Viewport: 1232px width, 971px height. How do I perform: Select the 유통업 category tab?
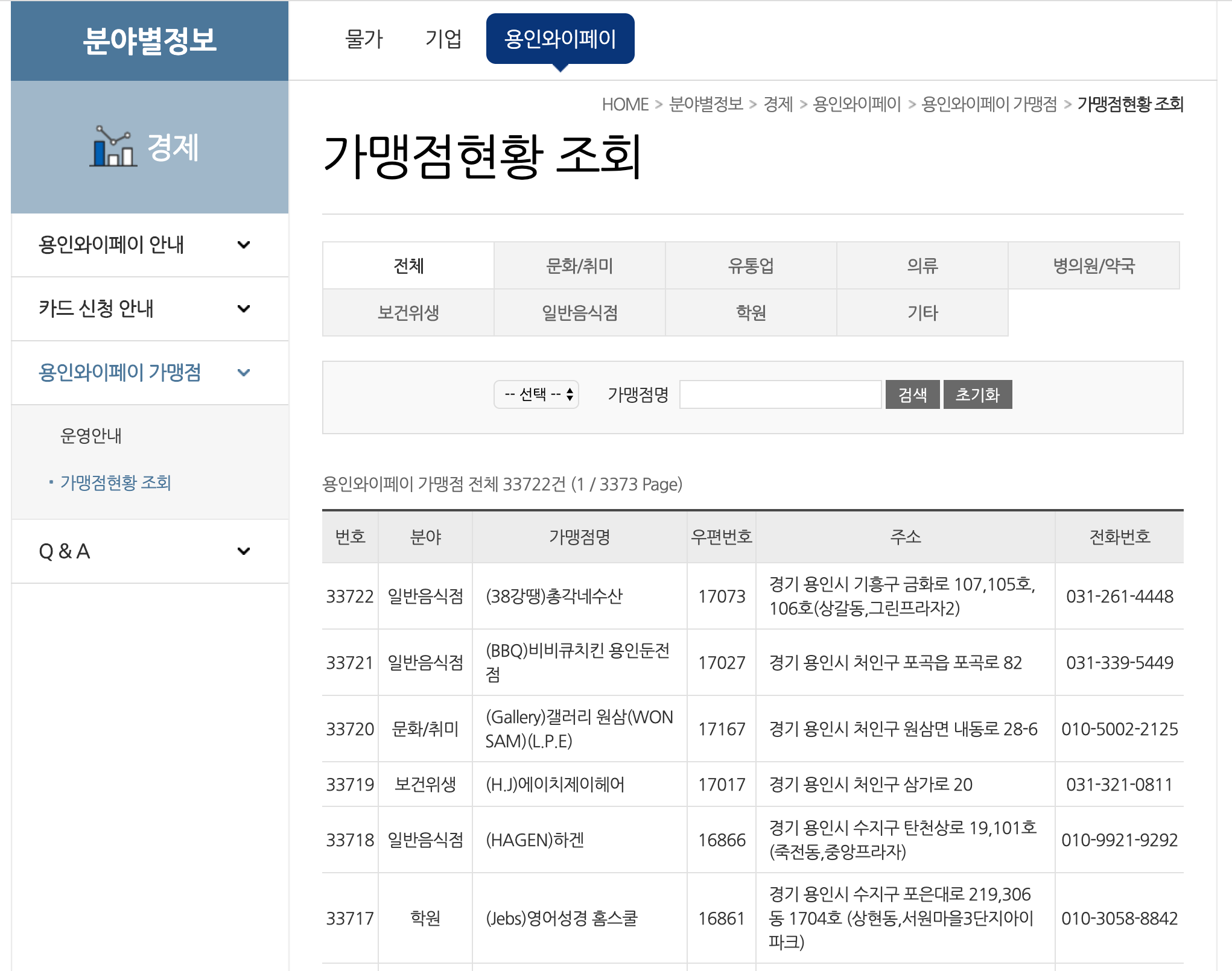click(x=751, y=265)
